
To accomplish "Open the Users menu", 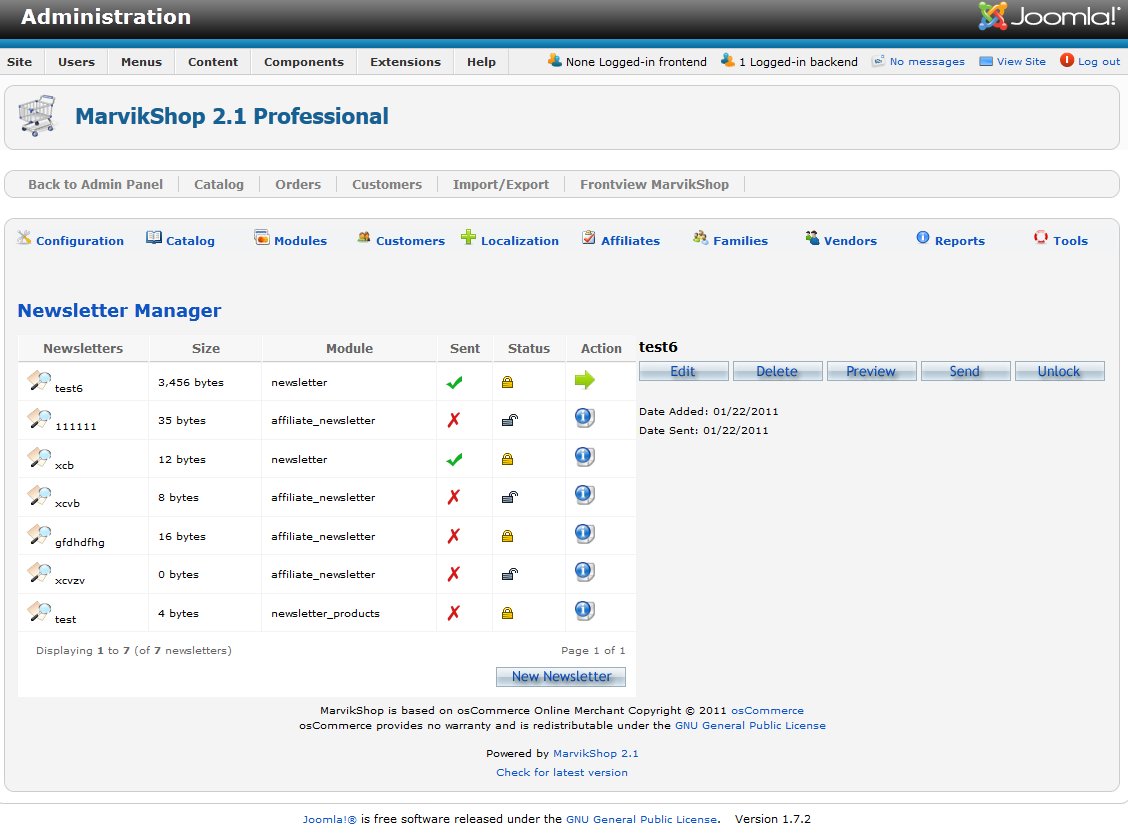I will (x=76, y=62).
